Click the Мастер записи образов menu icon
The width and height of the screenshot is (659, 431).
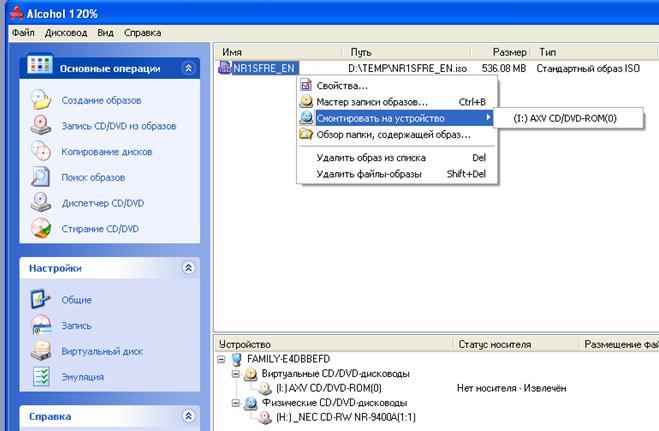(306, 102)
